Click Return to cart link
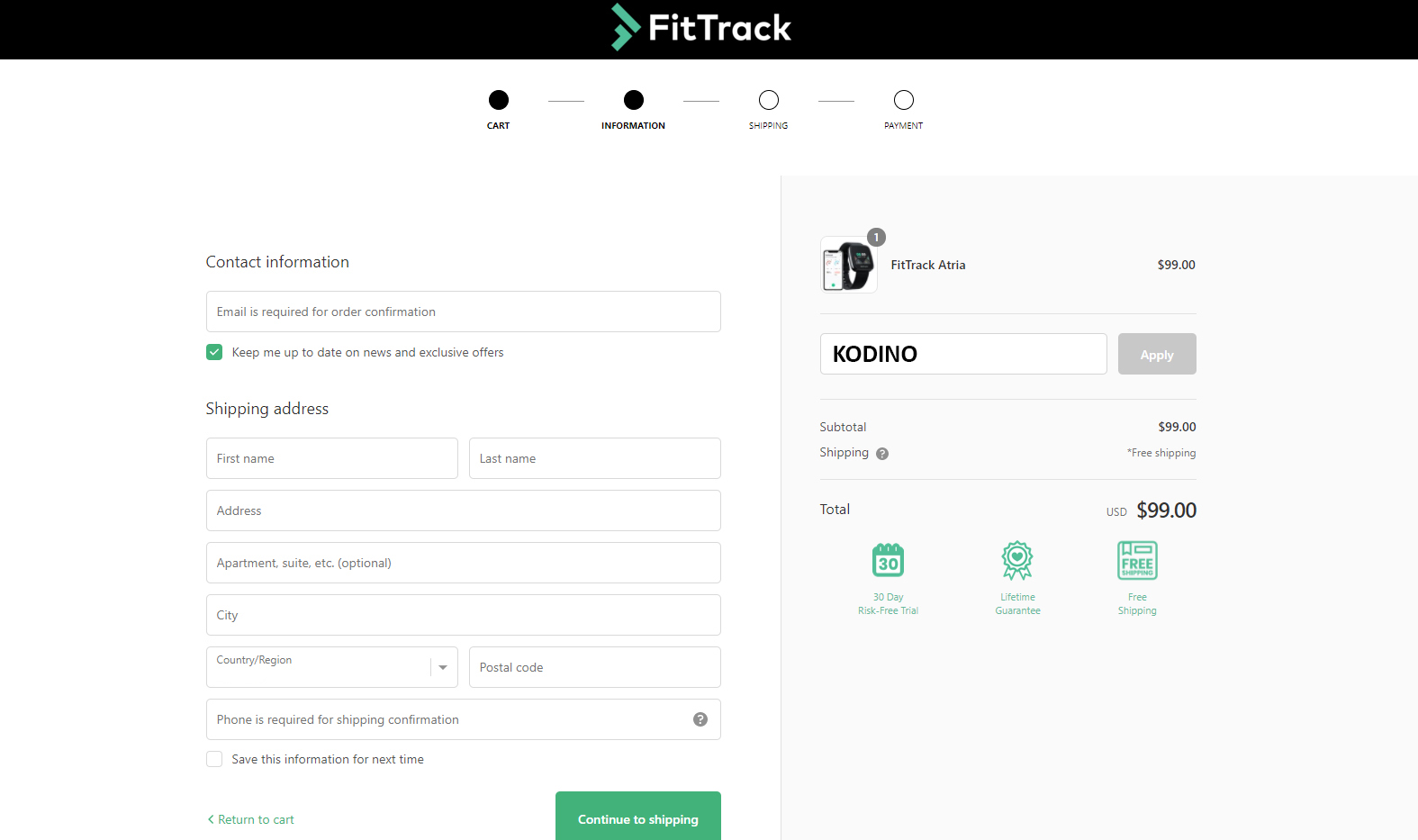 pyautogui.click(x=251, y=819)
